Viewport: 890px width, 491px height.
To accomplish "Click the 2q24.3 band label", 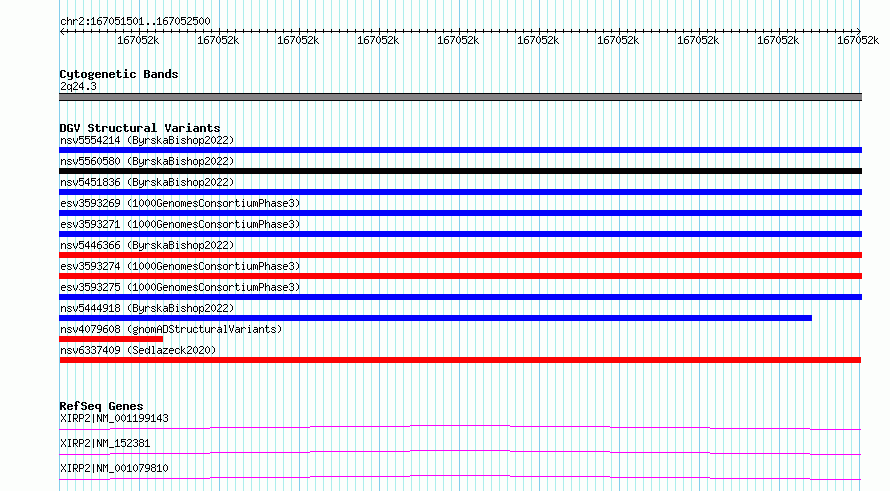I will pyautogui.click(x=78, y=86).
